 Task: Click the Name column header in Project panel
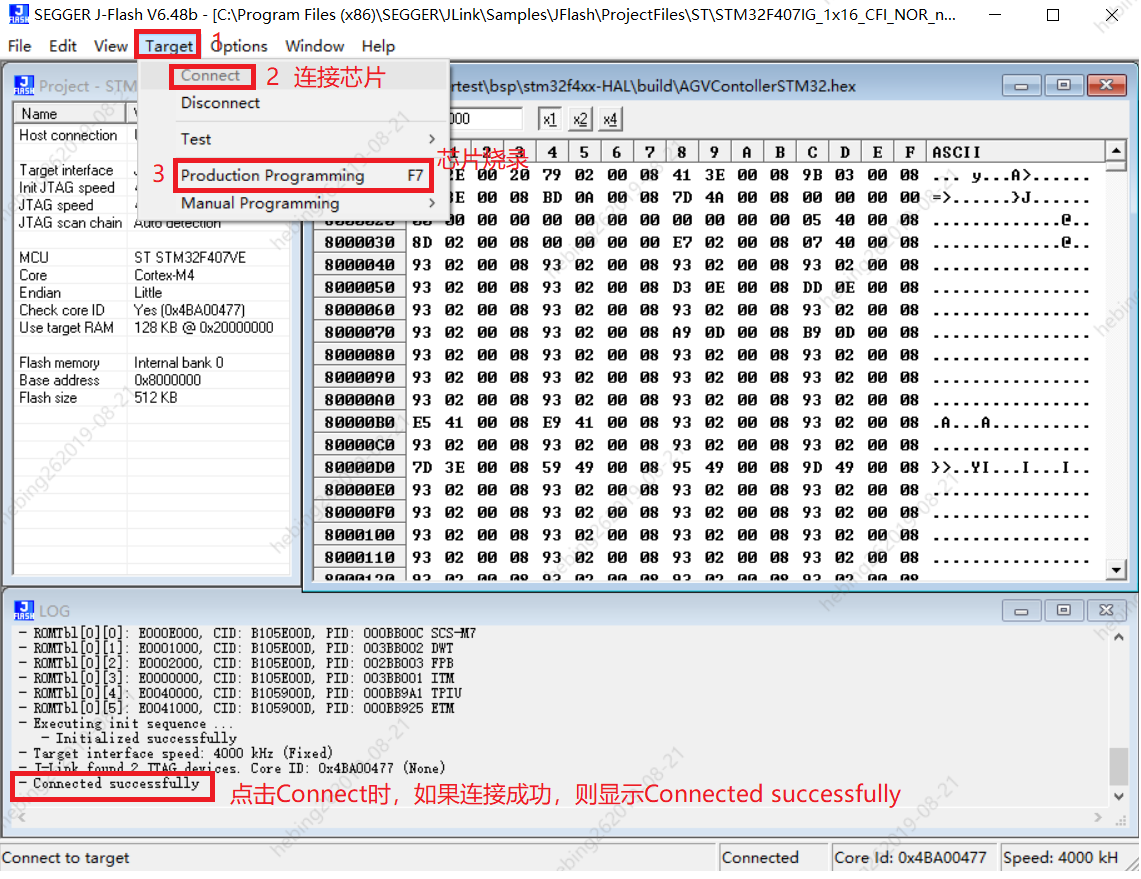(x=70, y=114)
